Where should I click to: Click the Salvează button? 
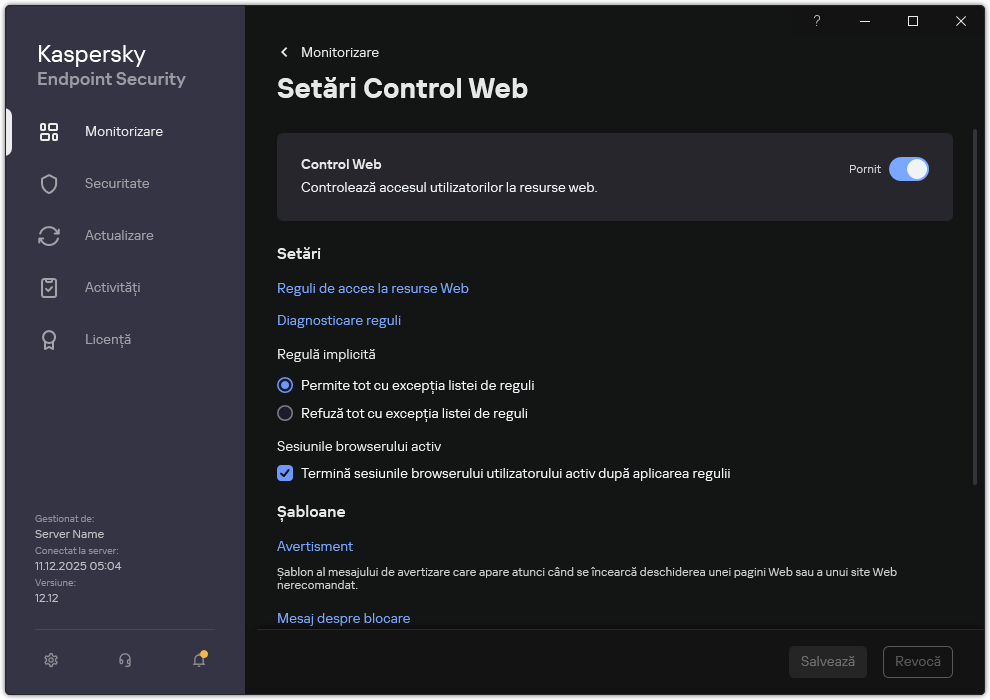point(827,661)
